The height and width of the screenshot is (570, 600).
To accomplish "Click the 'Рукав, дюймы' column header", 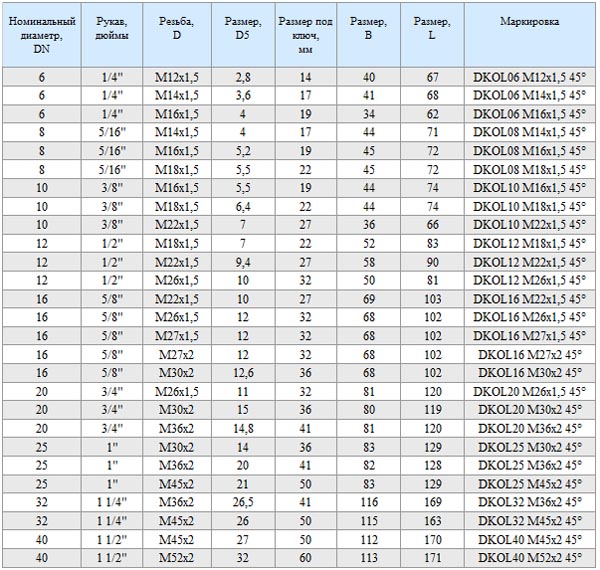I will pos(112,35).
